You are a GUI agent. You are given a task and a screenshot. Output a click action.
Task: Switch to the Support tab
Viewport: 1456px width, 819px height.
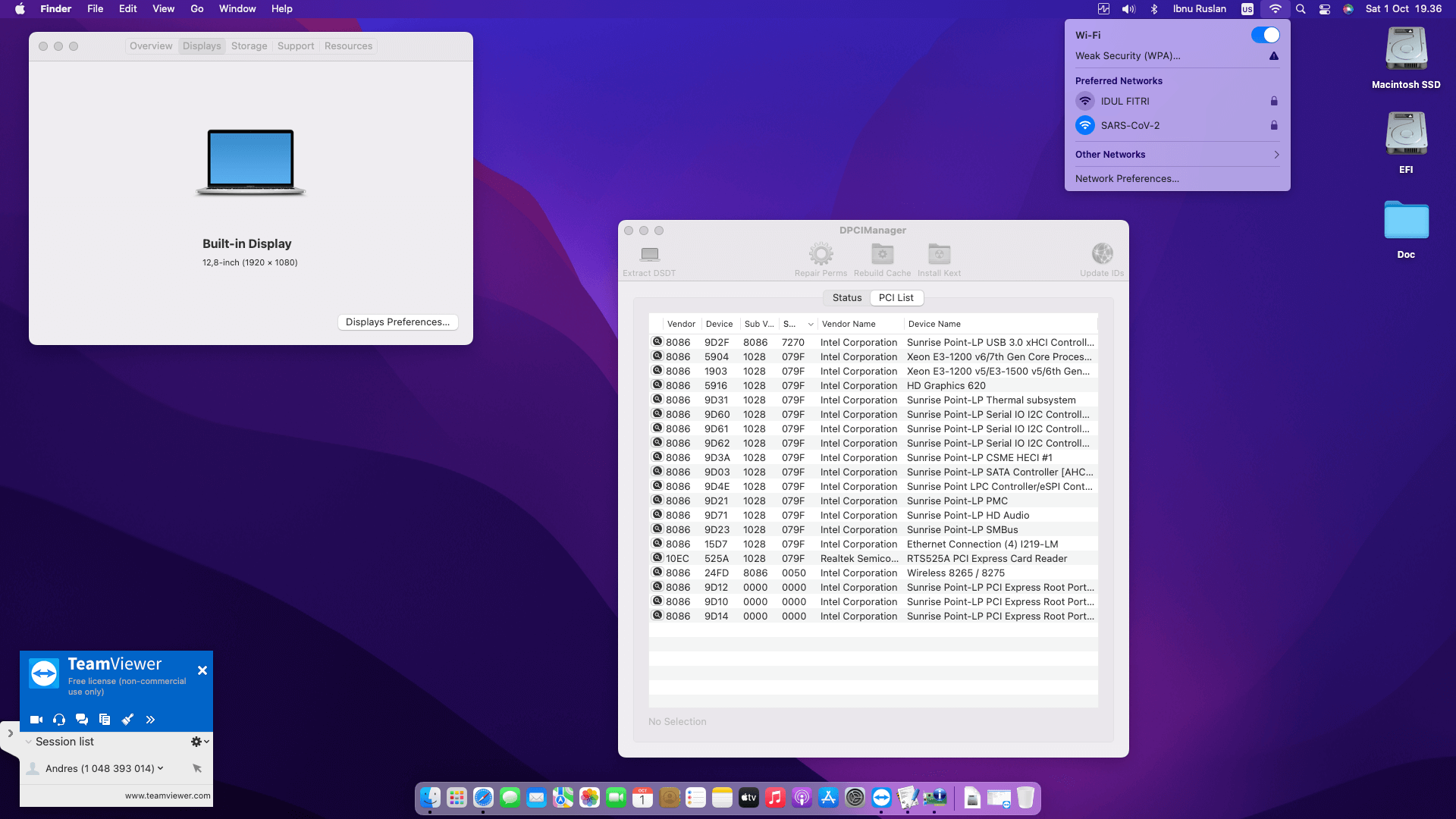[x=296, y=46]
